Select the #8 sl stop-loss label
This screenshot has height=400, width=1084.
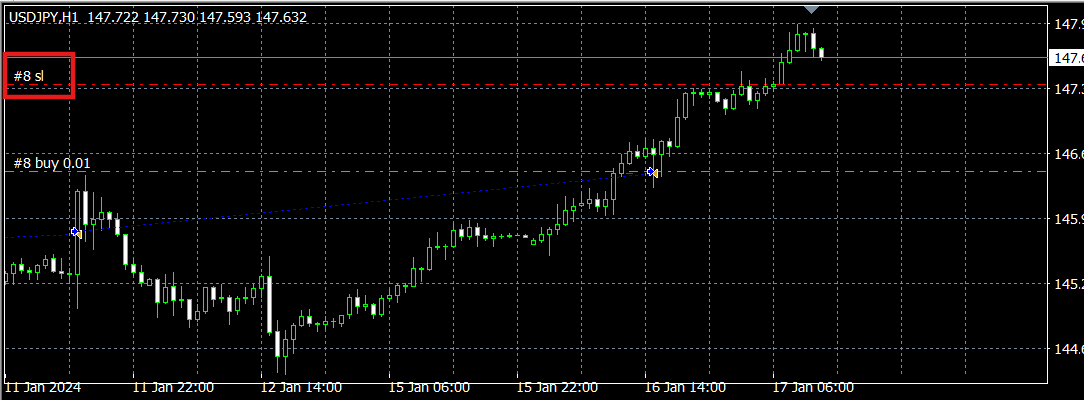coord(29,76)
